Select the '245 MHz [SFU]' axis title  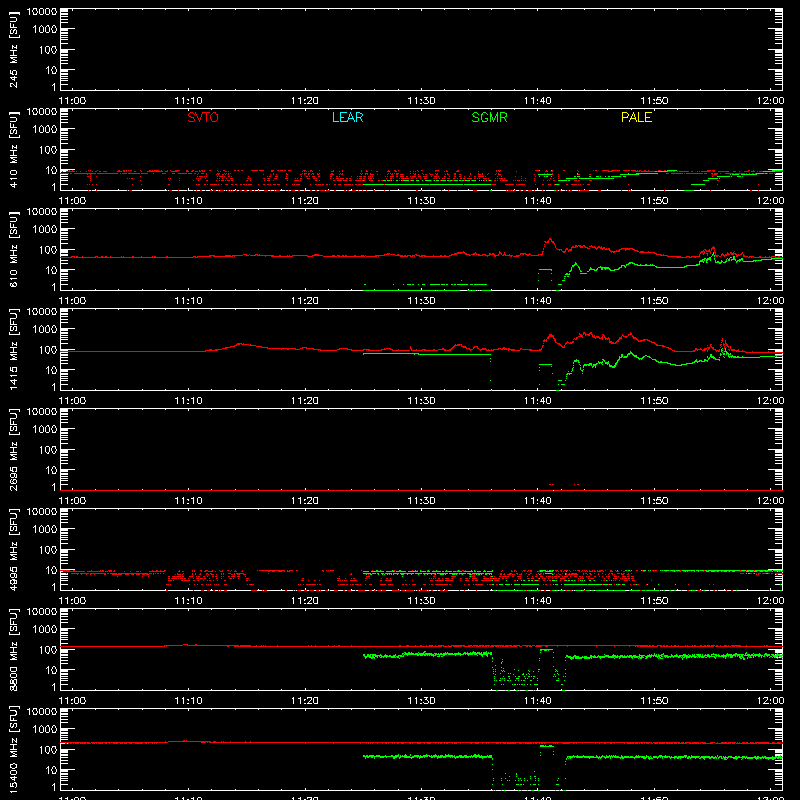(x=13, y=50)
